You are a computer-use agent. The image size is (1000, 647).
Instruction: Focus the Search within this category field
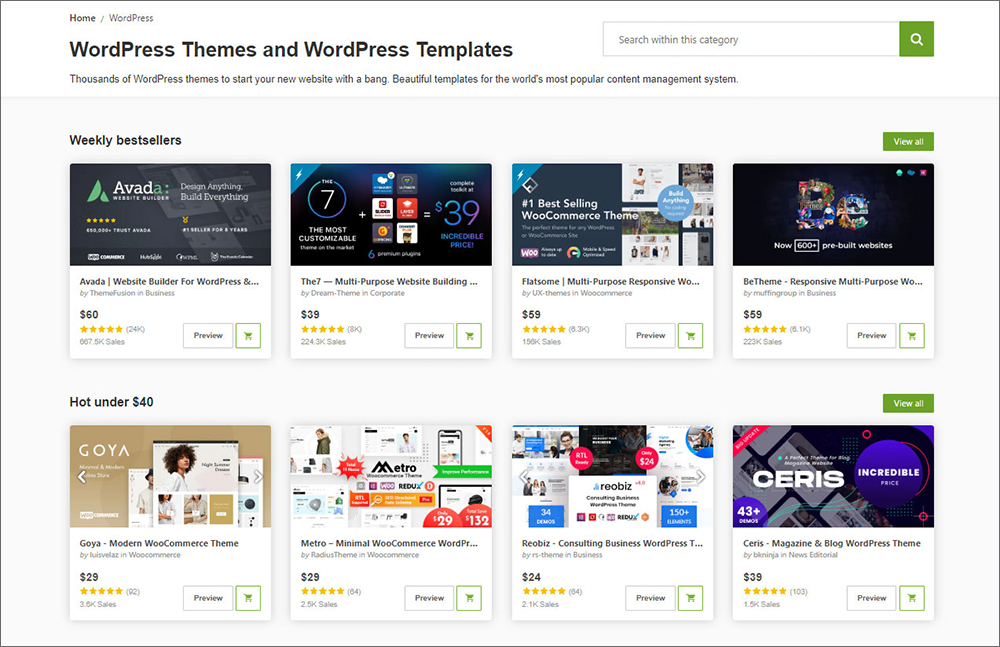tap(751, 39)
